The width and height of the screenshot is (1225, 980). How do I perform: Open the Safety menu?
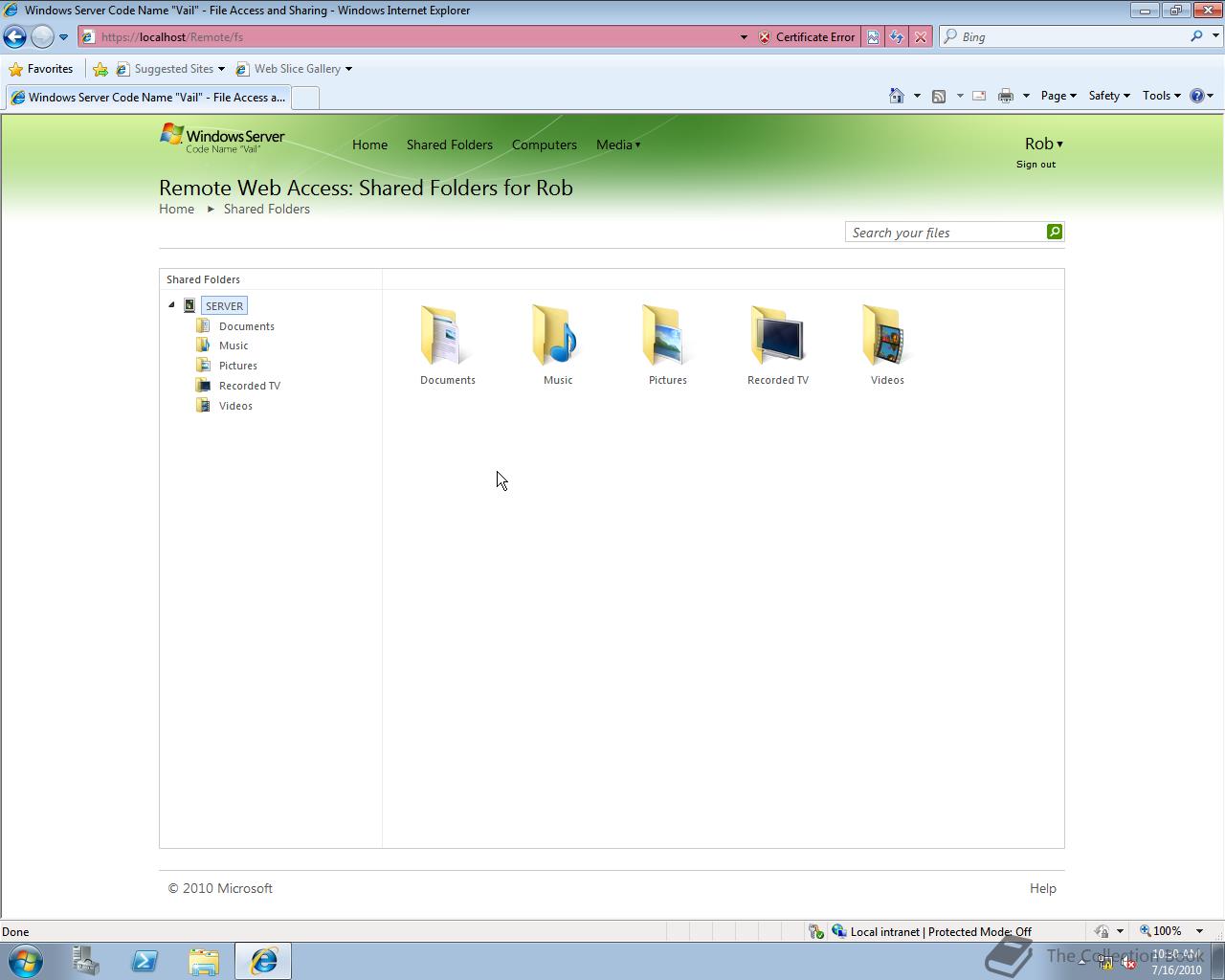[x=1109, y=96]
